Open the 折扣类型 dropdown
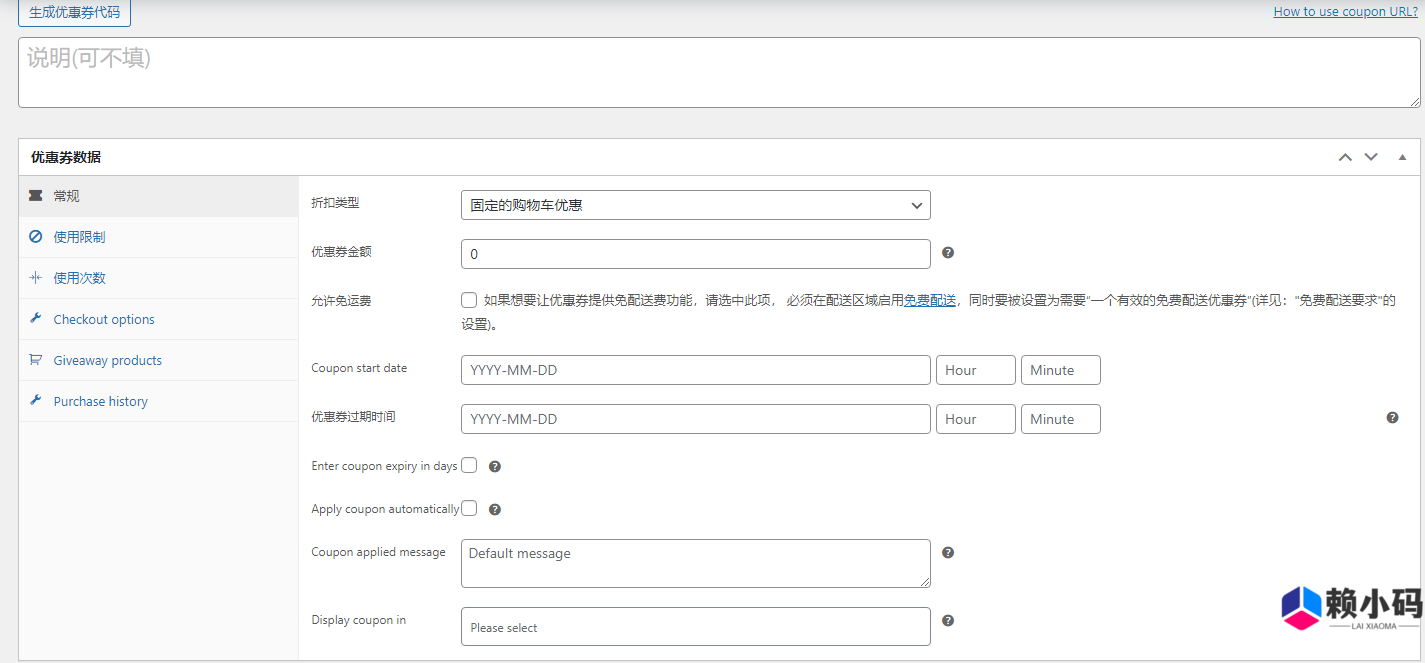Image resolution: width=1425 pixels, height=663 pixels. [695, 205]
